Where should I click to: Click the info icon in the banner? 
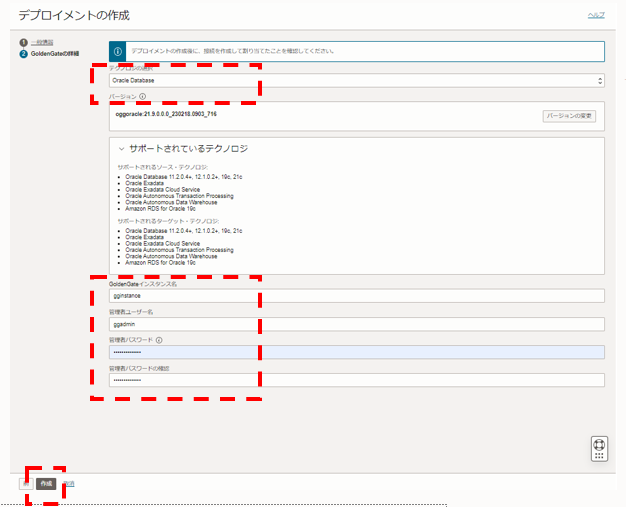[118, 51]
